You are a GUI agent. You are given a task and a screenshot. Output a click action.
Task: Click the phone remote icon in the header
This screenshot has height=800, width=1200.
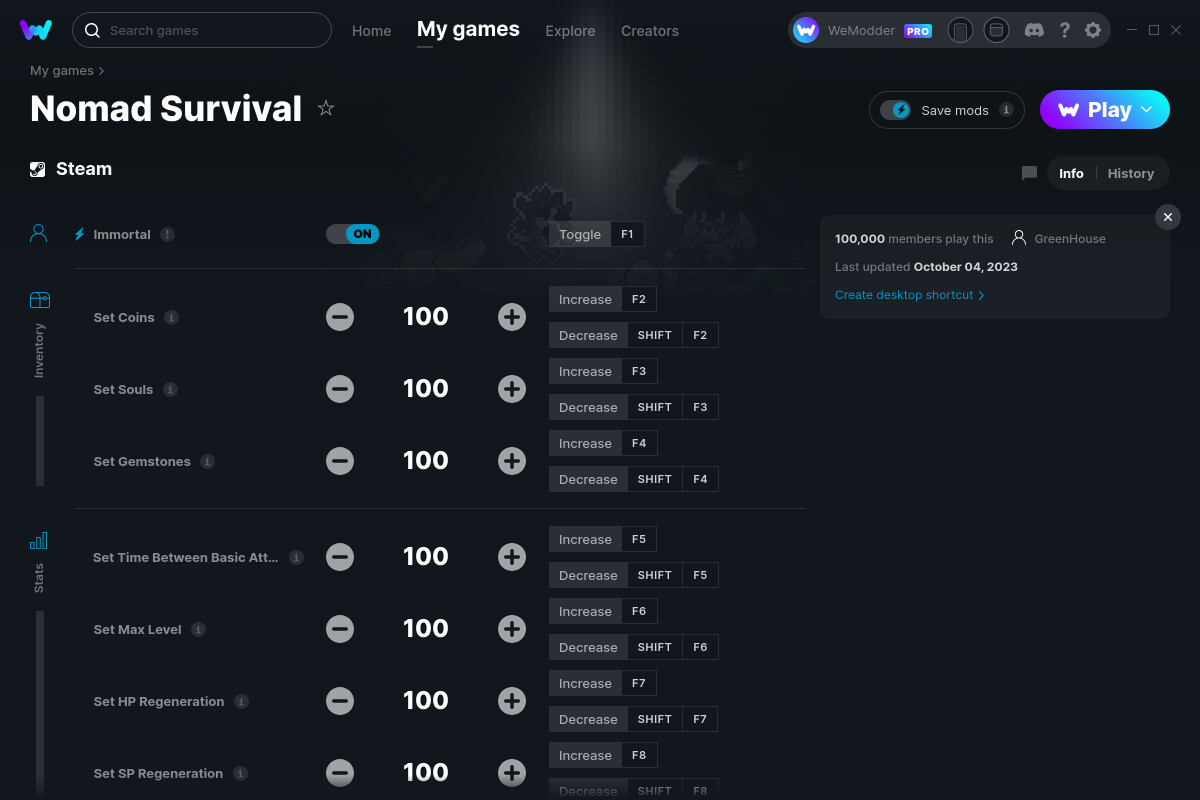tap(960, 30)
